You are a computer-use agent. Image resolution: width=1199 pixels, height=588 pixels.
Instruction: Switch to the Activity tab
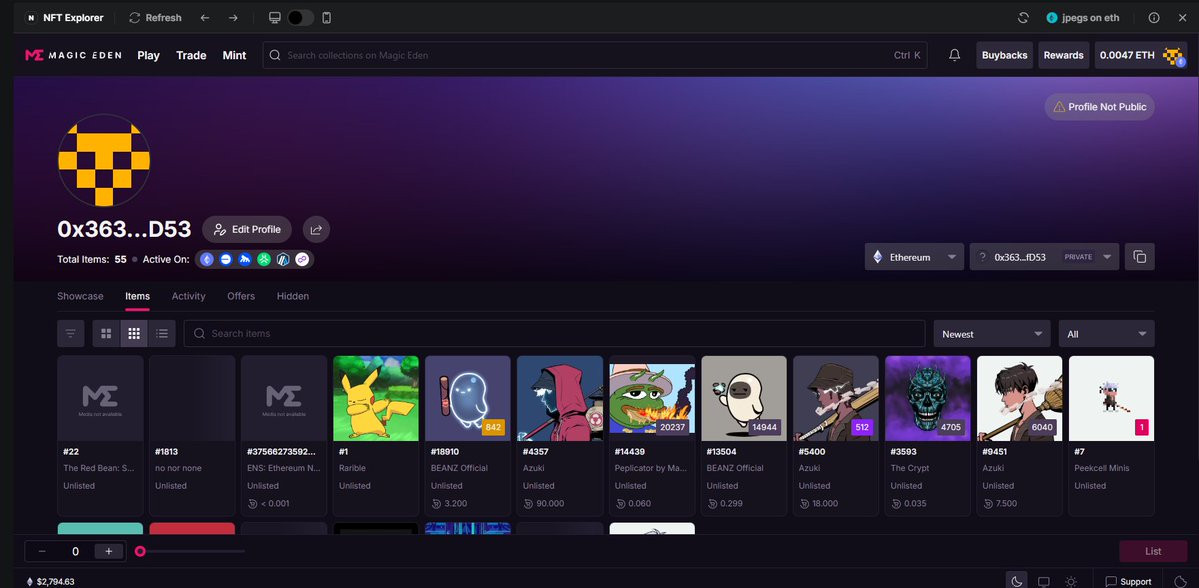click(x=188, y=296)
